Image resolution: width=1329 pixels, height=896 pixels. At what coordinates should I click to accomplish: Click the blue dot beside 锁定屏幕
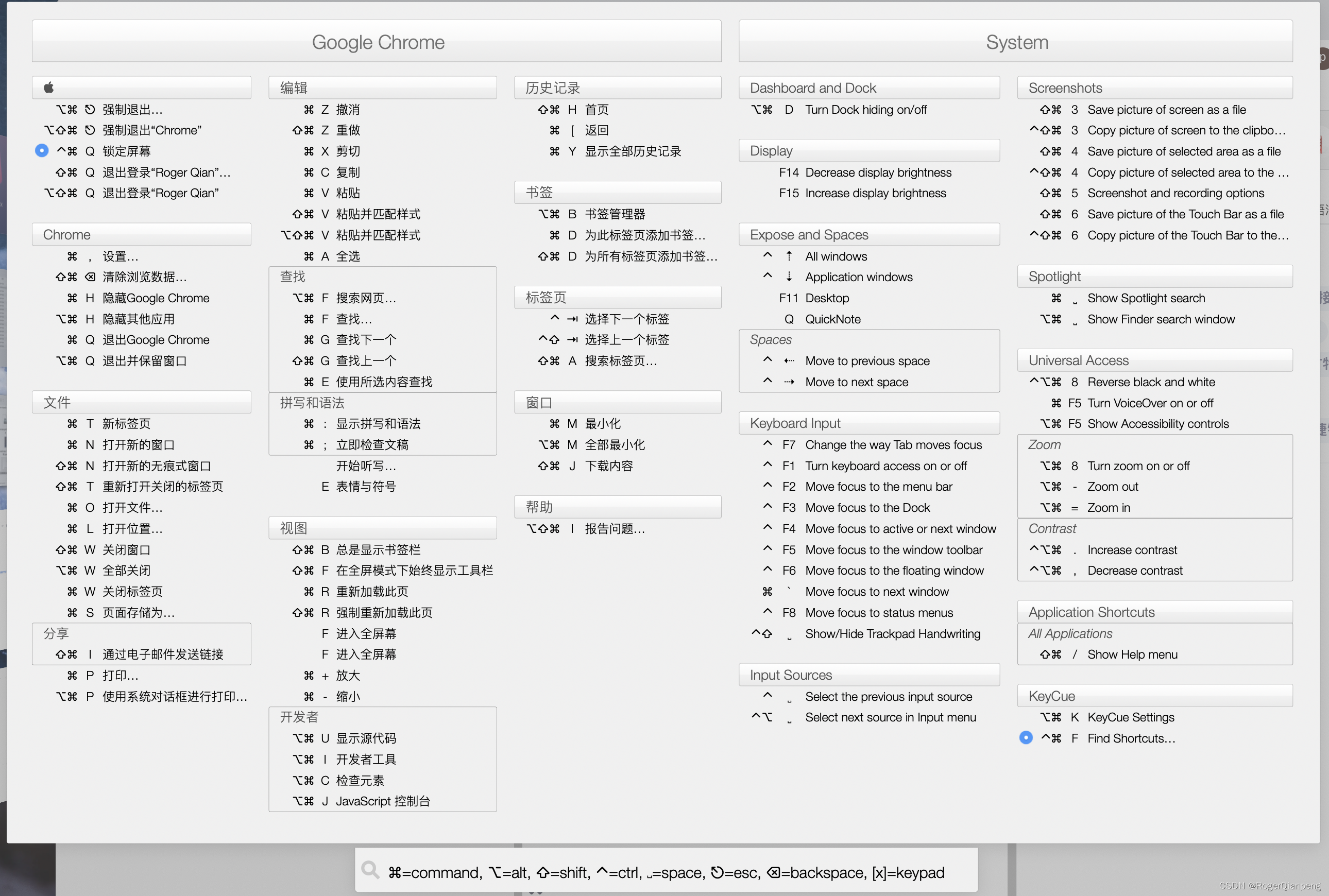click(x=42, y=151)
